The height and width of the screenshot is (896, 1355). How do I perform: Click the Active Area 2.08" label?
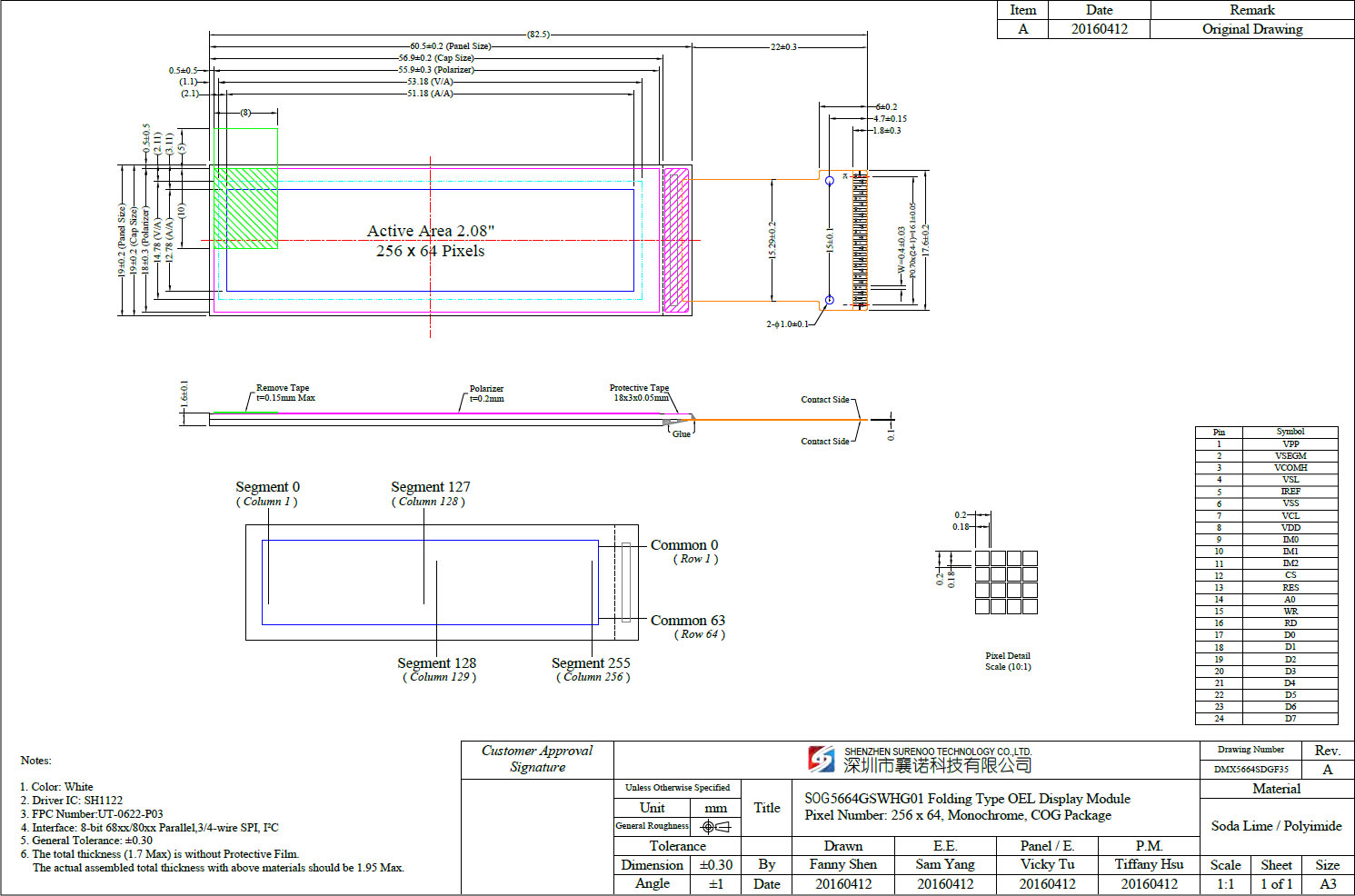pyautogui.click(x=430, y=231)
